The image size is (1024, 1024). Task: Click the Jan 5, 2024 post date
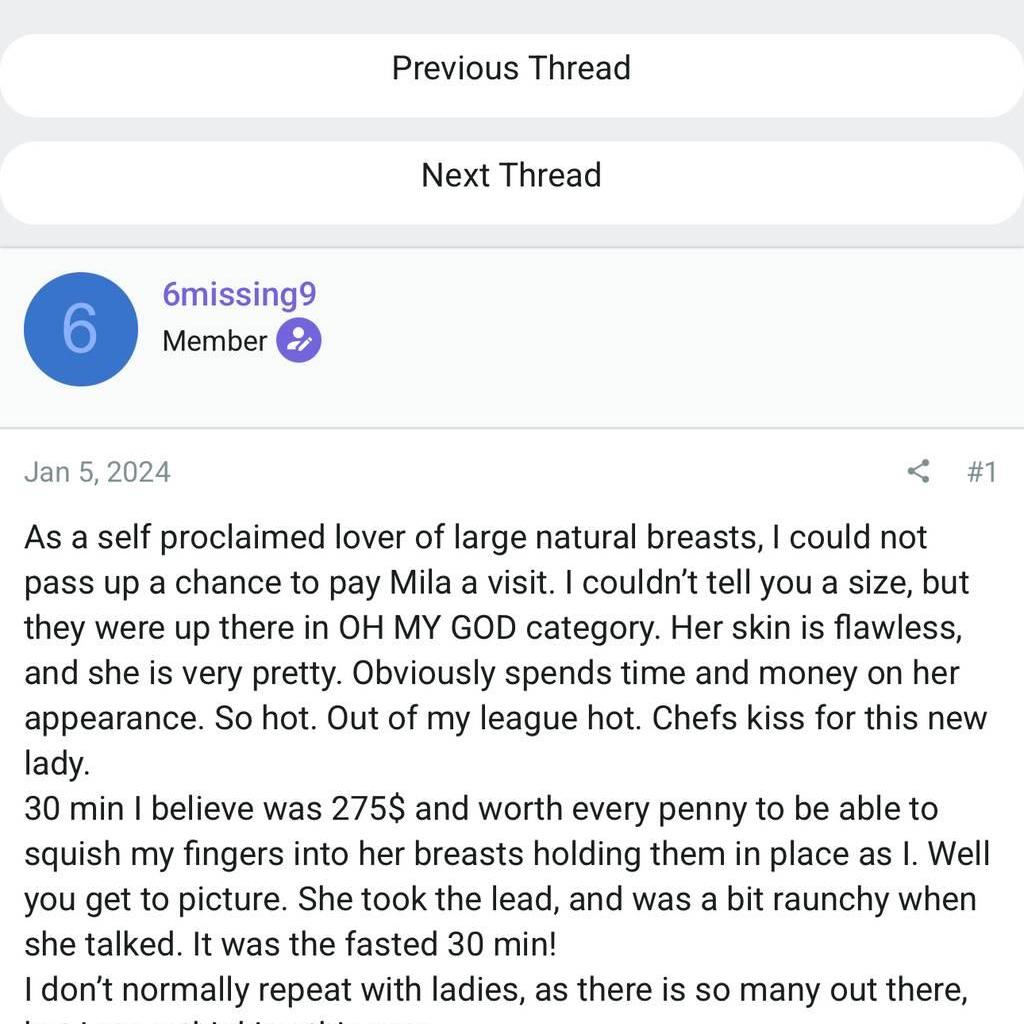[97, 472]
